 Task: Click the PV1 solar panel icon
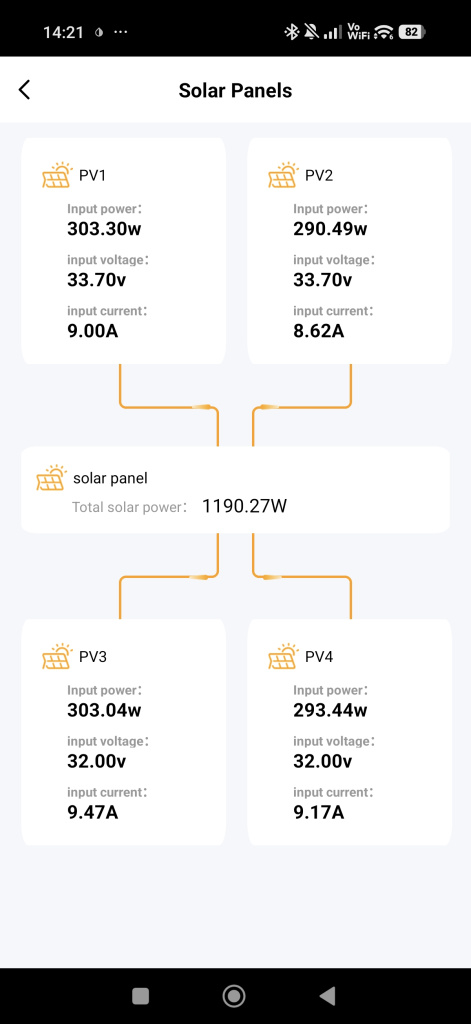click(56, 176)
